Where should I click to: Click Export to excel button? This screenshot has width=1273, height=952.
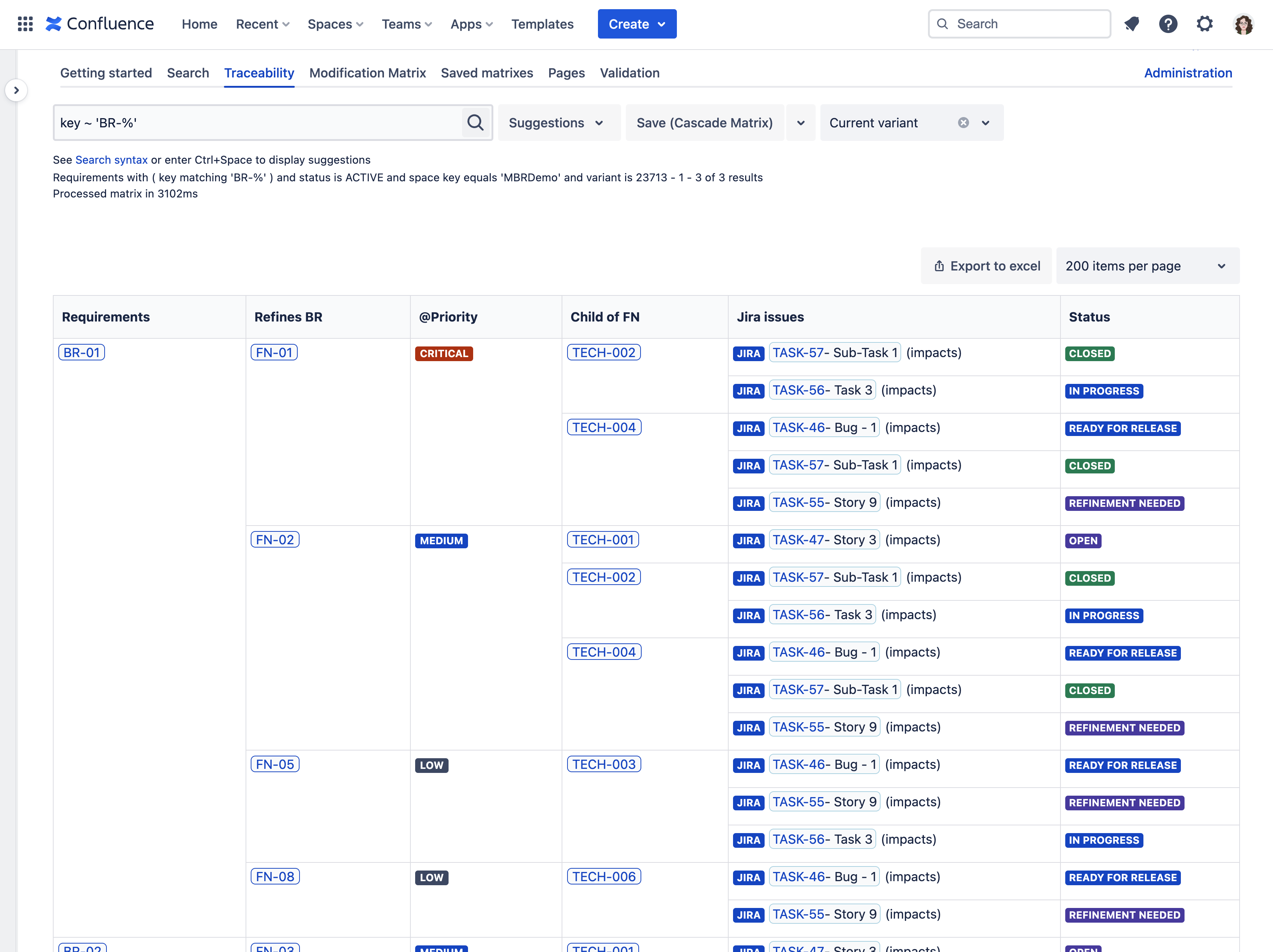[x=986, y=266]
